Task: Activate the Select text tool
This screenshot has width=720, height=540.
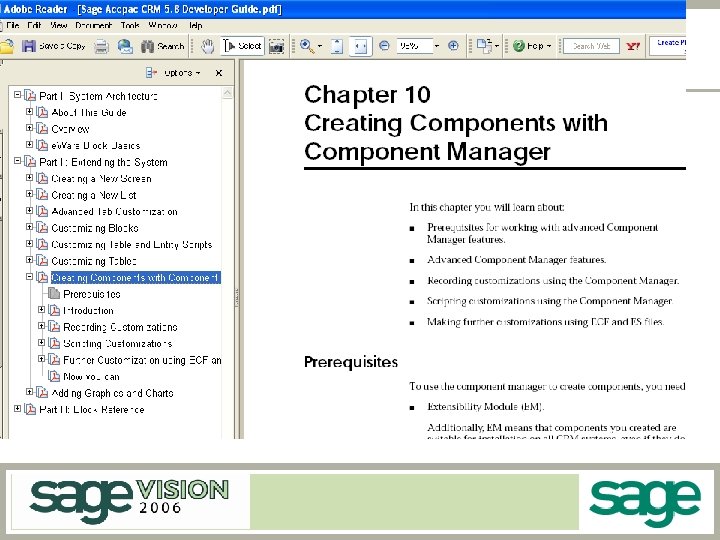Action: [242, 46]
